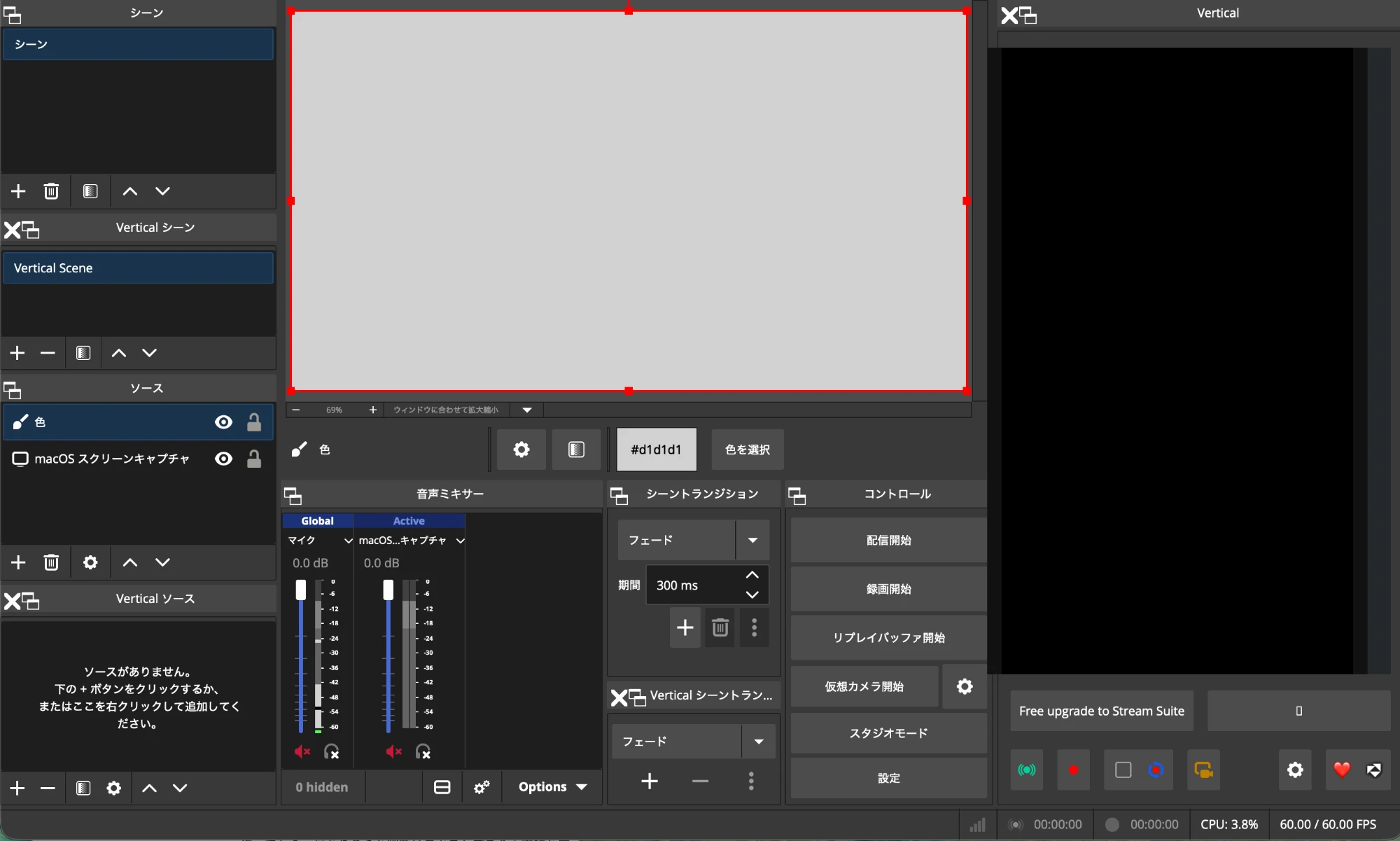Select the シーン scene item

[138, 44]
